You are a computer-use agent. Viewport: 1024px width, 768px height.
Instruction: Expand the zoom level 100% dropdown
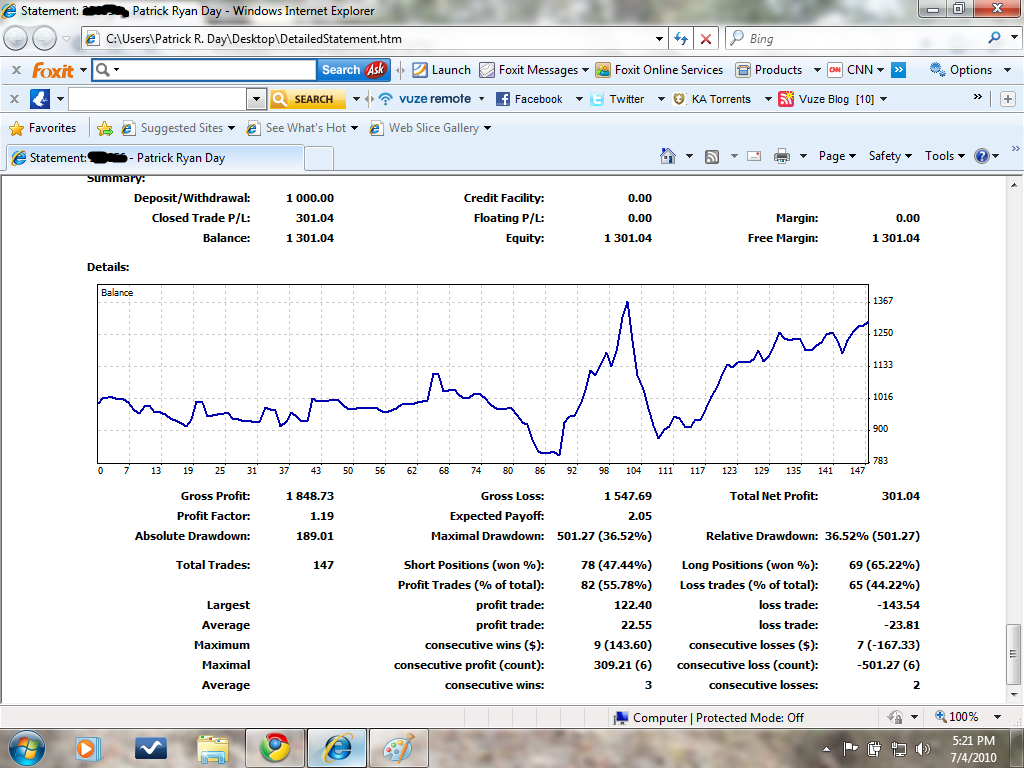[997, 717]
